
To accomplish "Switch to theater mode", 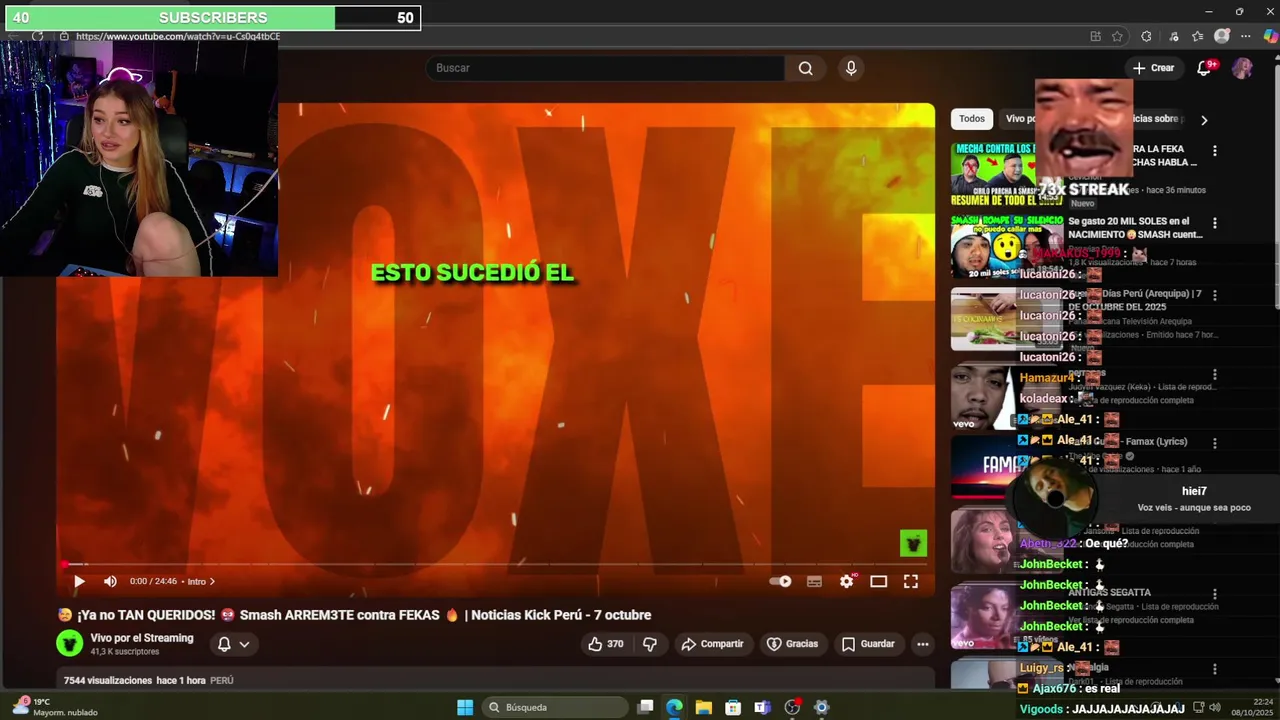I will pyautogui.click(x=878, y=581).
